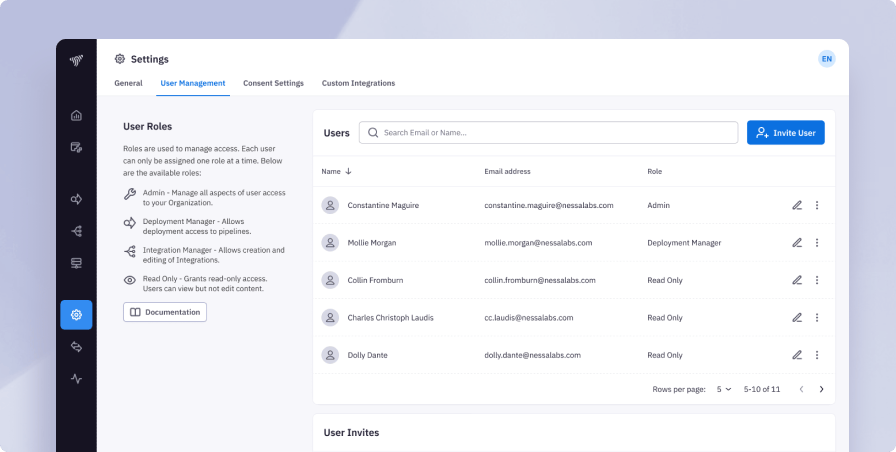Open the integrations branch sidebar icon
Image resolution: width=896 pixels, height=452 pixels.
click(76, 231)
